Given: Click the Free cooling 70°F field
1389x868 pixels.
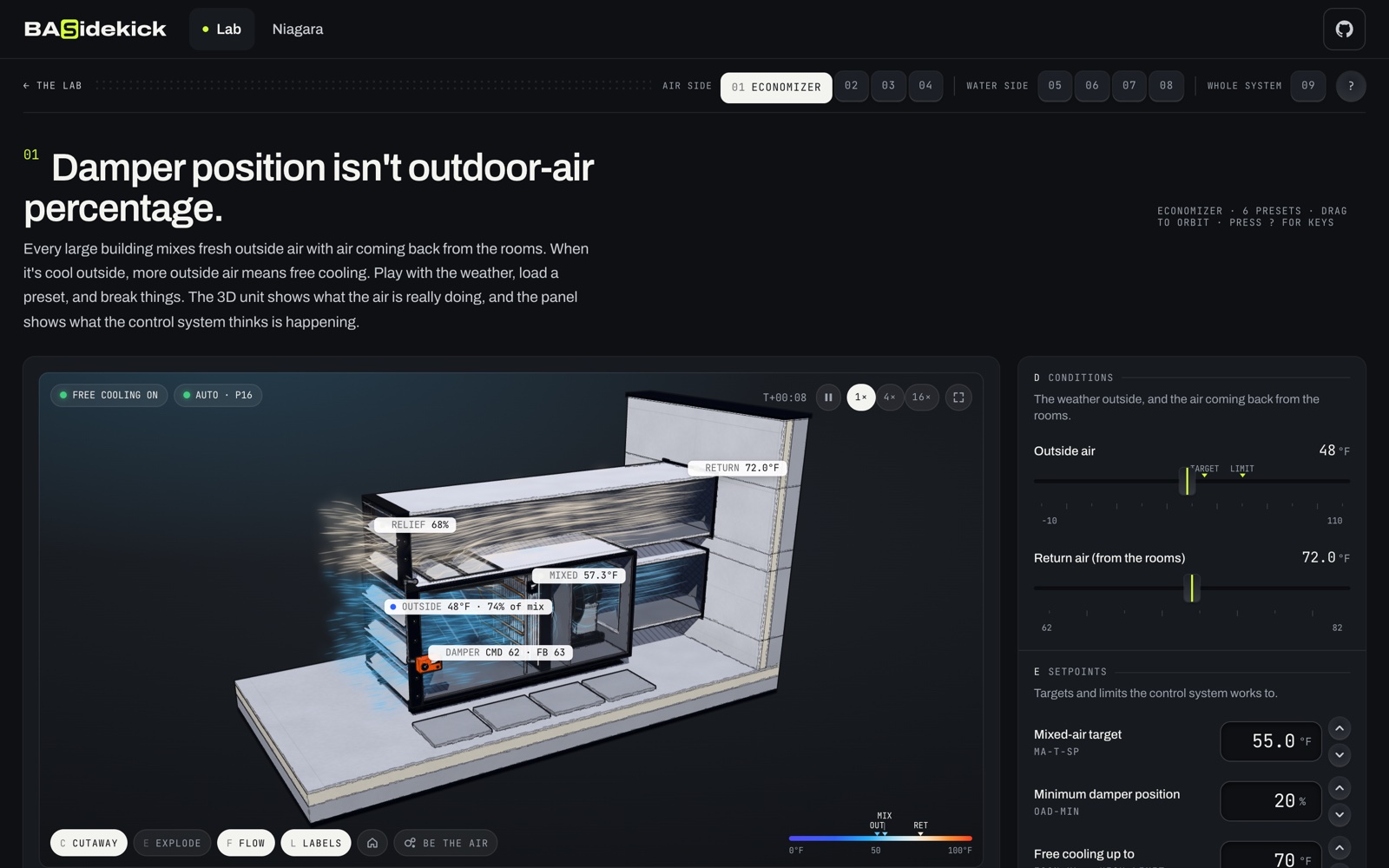Looking at the screenshot, I should 1271,855.
